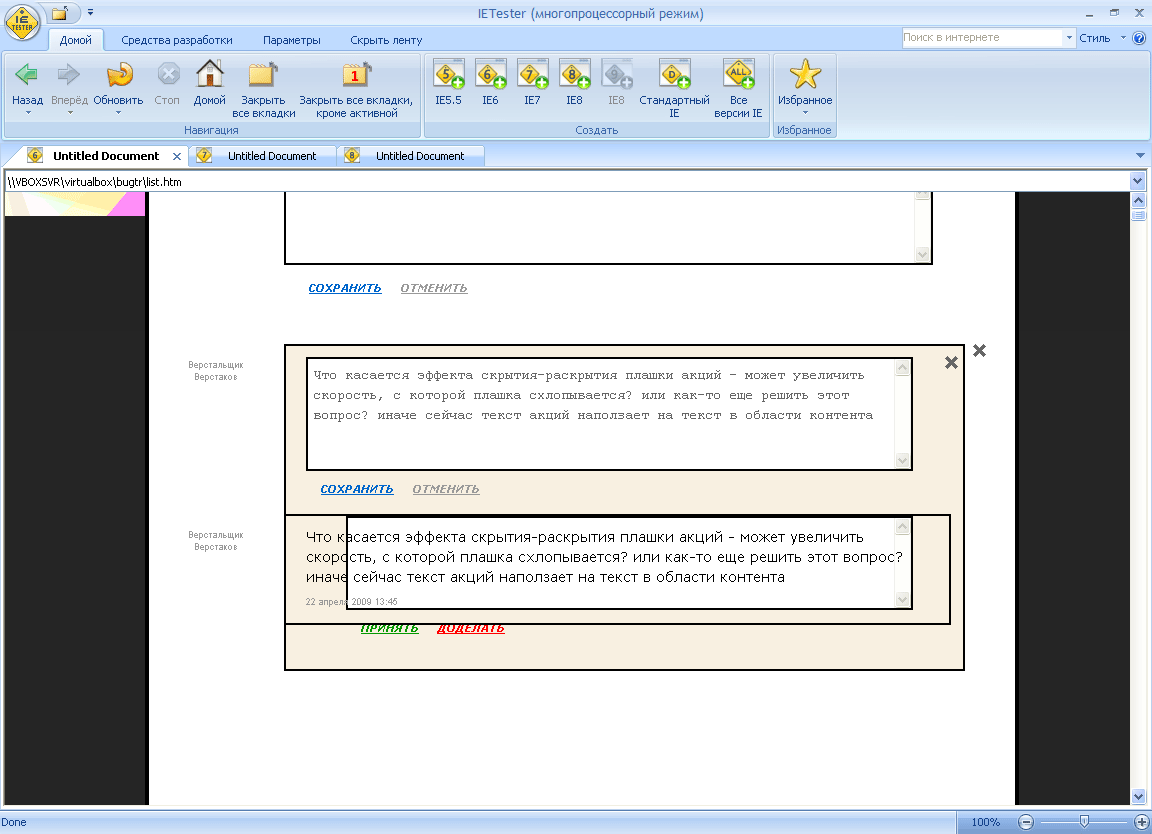Open the Параметры ribbon tab
1152x834 pixels.
pos(292,40)
